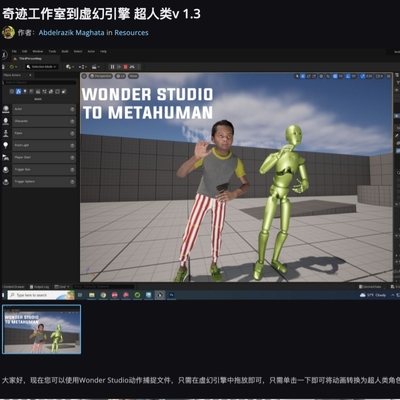Toggle grid snapping in viewport toolbar
The width and height of the screenshot is (400, 400).
point(335,76)
